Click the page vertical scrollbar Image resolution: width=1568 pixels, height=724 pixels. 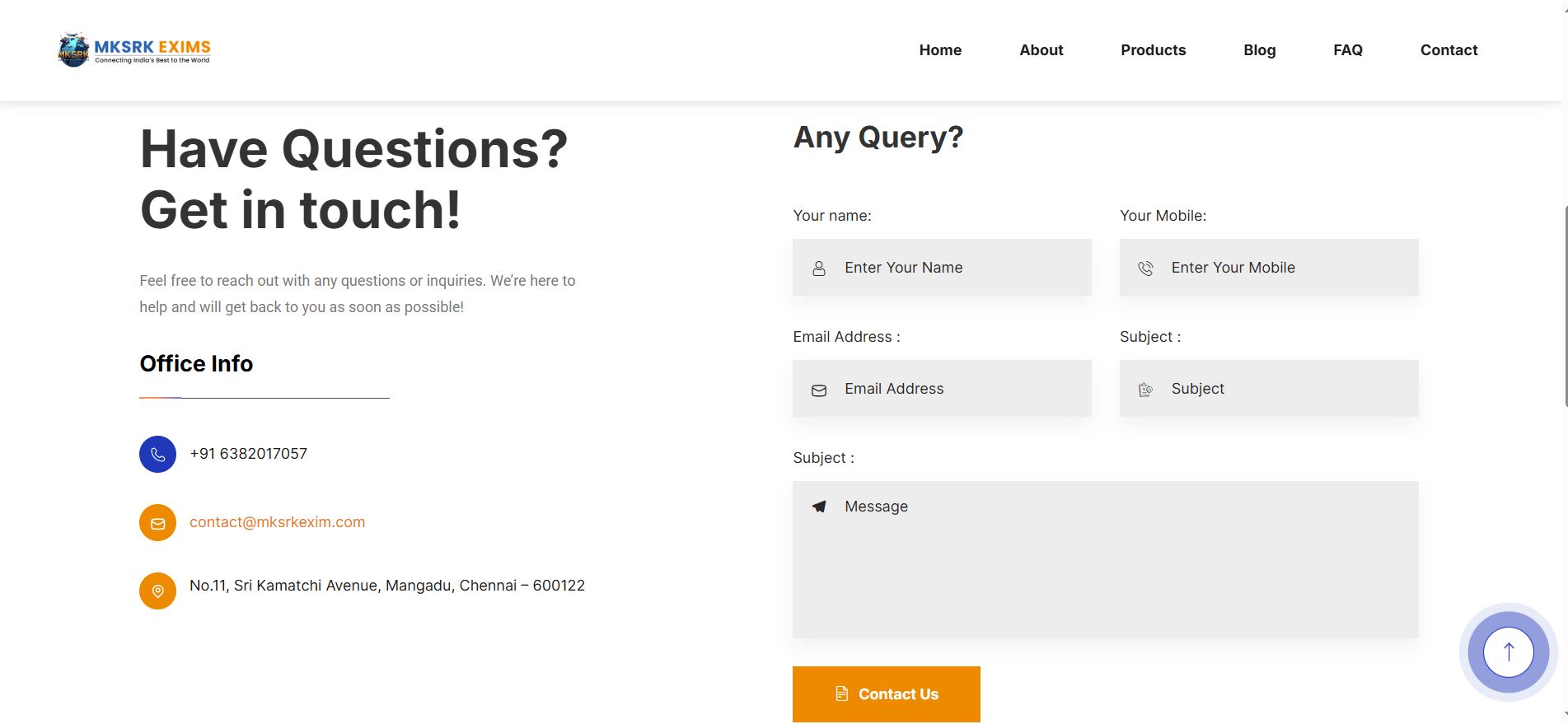(x=1564, y=305)
